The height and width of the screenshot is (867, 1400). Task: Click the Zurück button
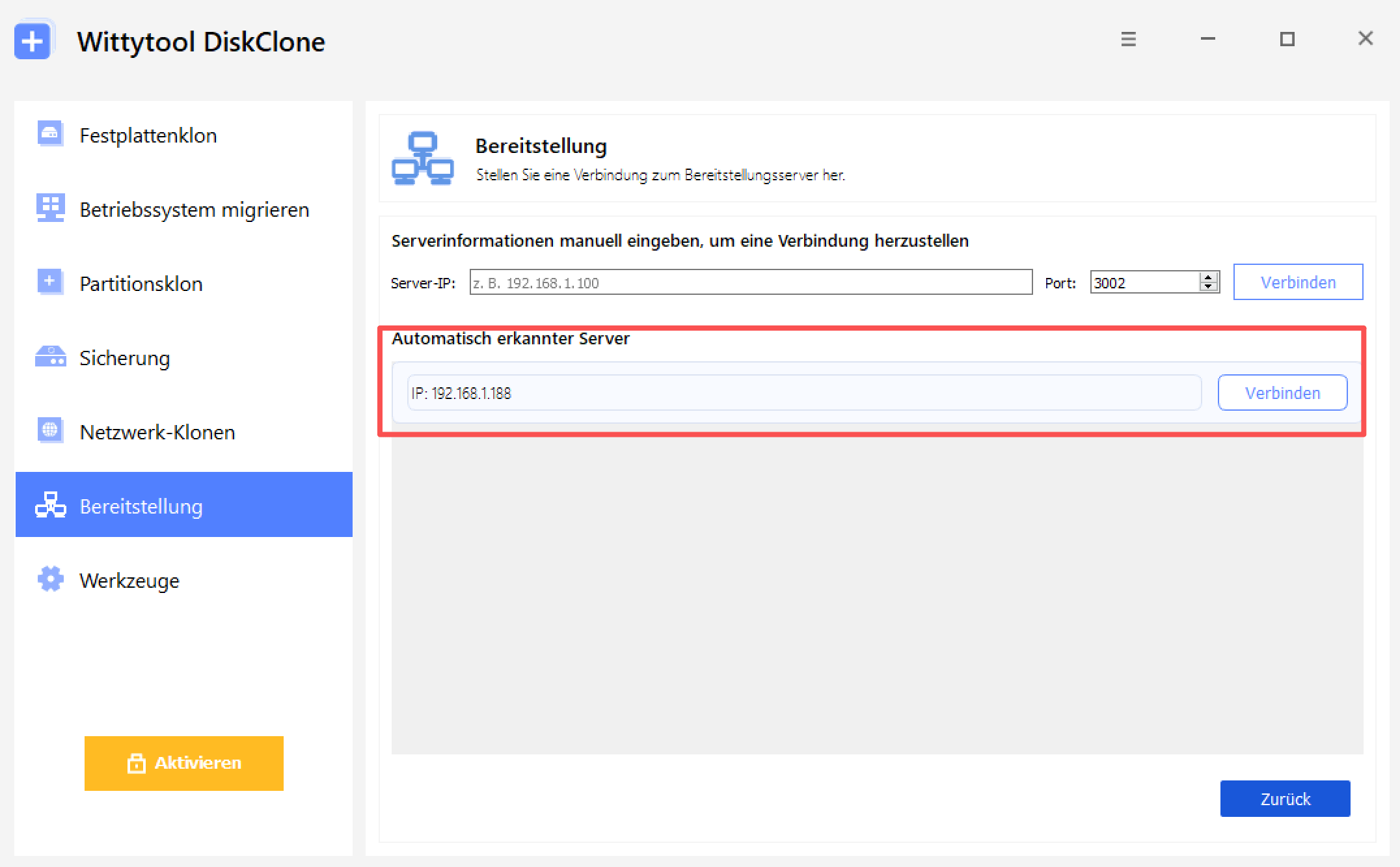click(x=1285, y=799)
